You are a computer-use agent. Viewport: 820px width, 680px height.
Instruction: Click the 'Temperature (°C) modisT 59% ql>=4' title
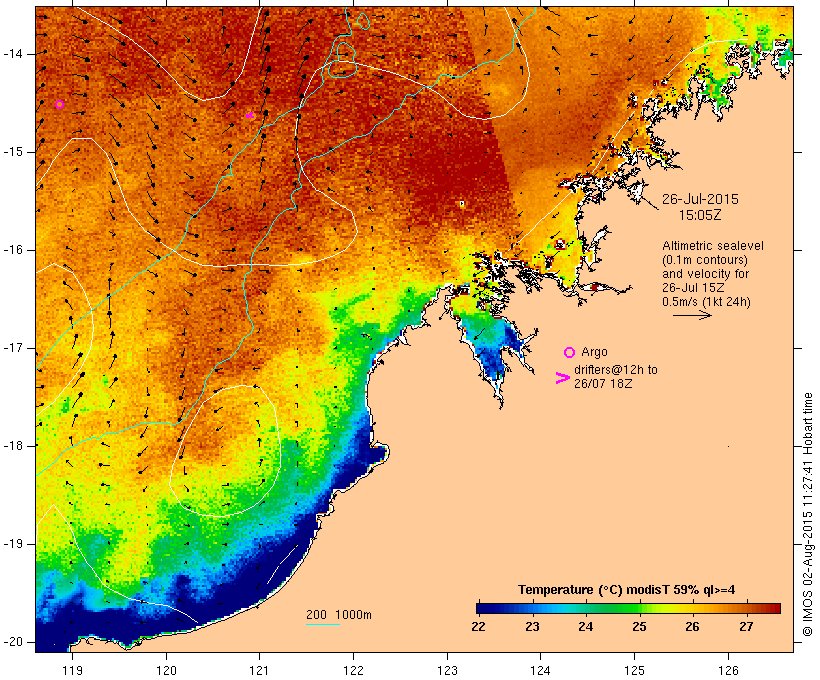(627, 590)
